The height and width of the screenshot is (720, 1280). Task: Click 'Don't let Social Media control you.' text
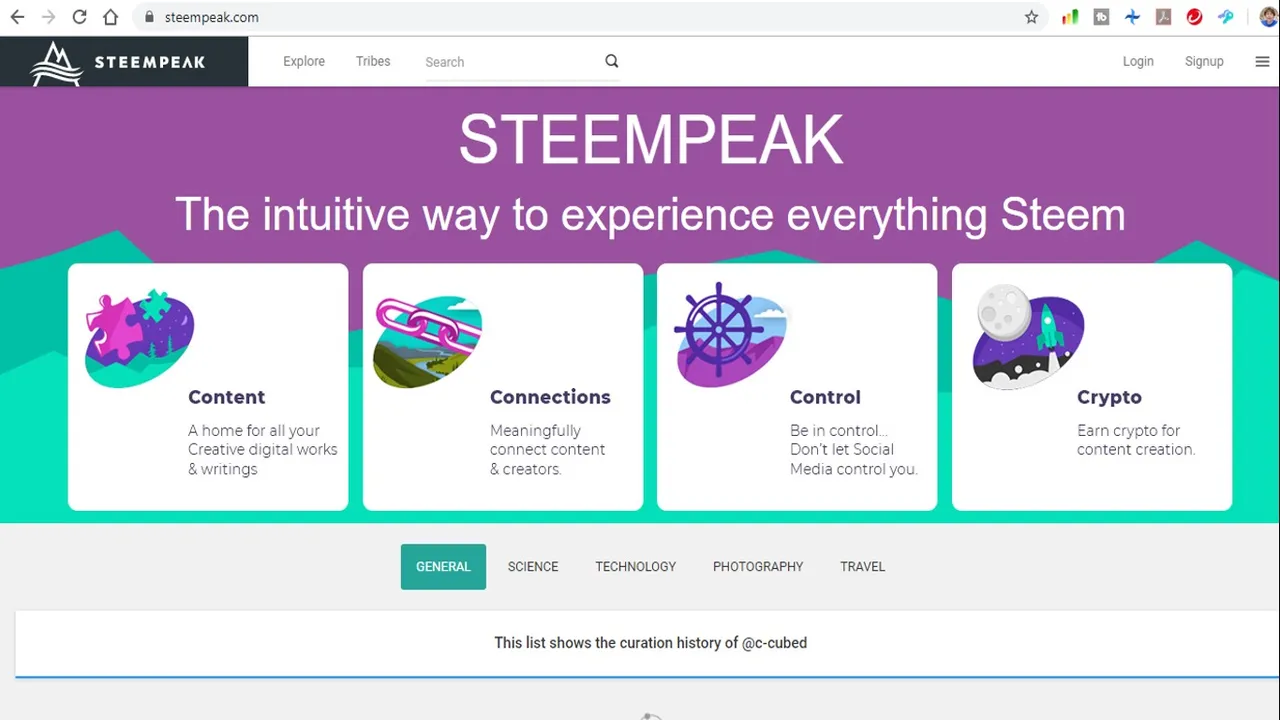(x=854, y=459)
